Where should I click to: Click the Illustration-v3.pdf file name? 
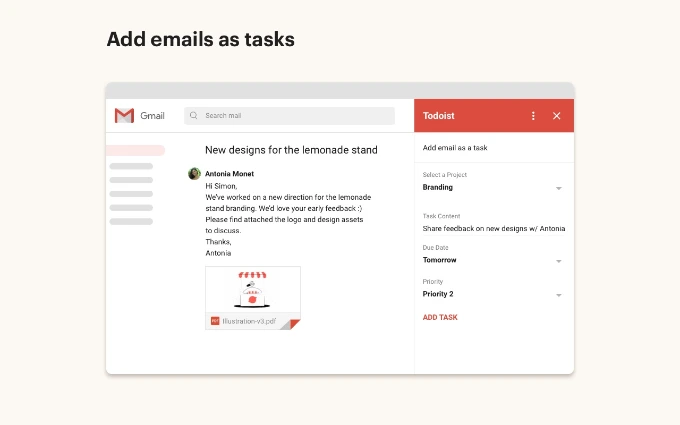(x=249, y=321)
